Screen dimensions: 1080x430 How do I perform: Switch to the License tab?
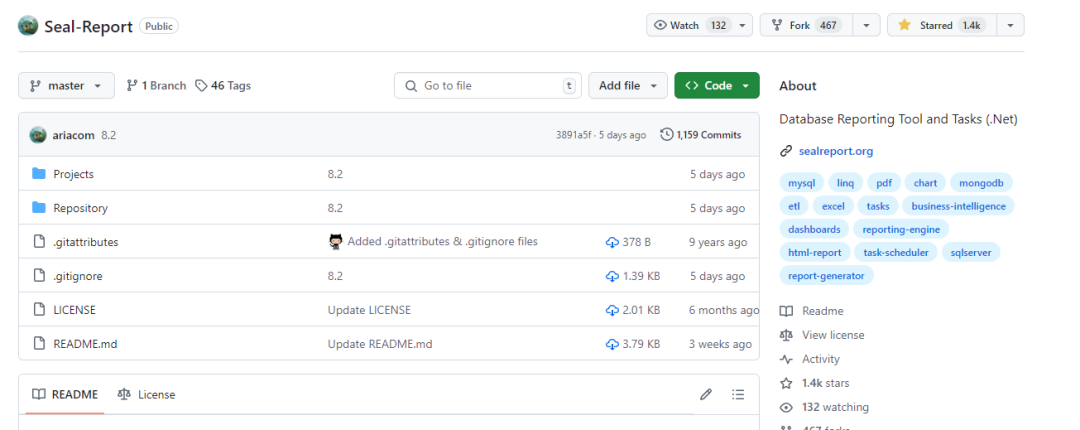[x=147, y=394]
